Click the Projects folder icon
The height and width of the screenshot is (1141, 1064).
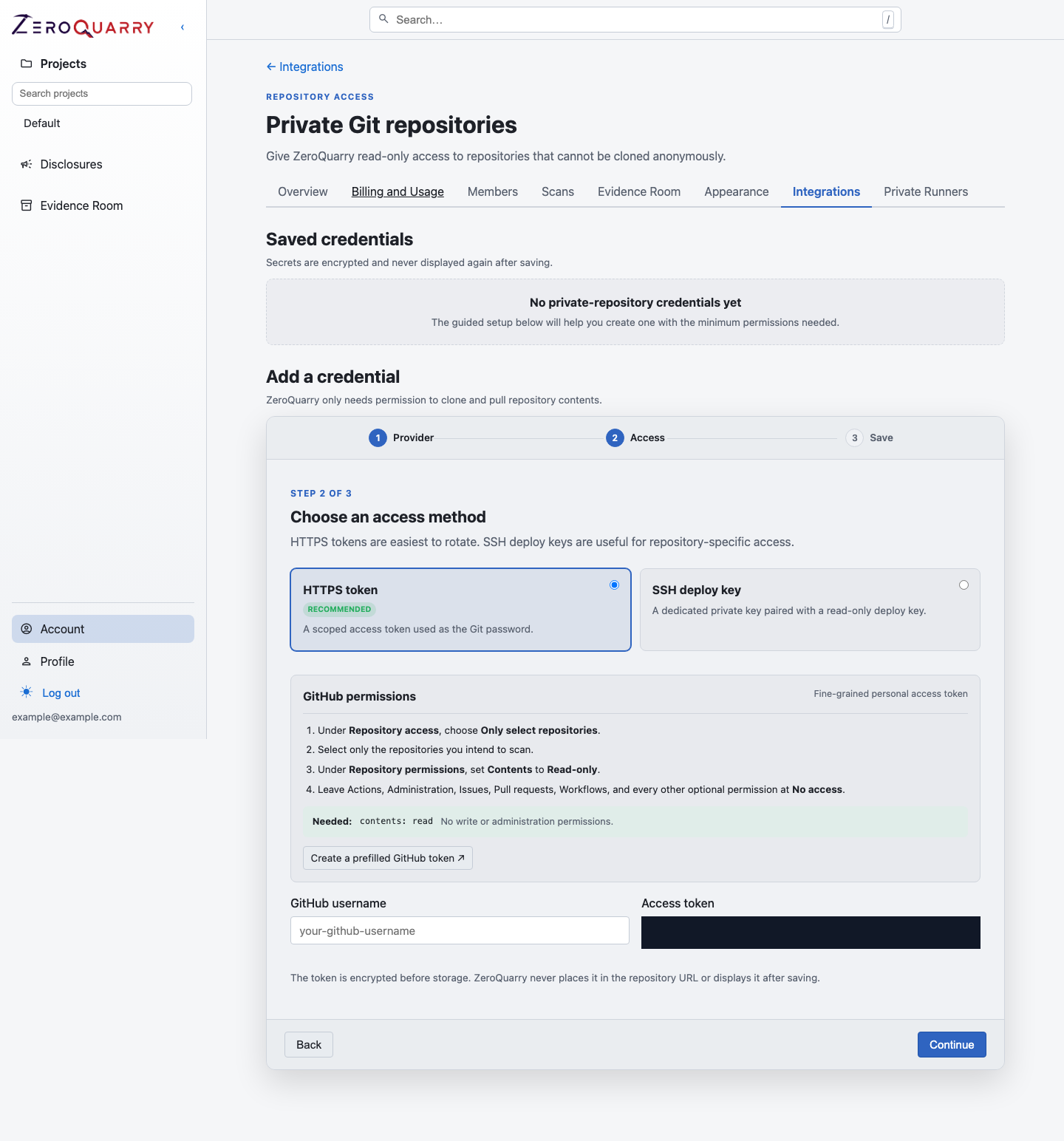tap(27, 64)
